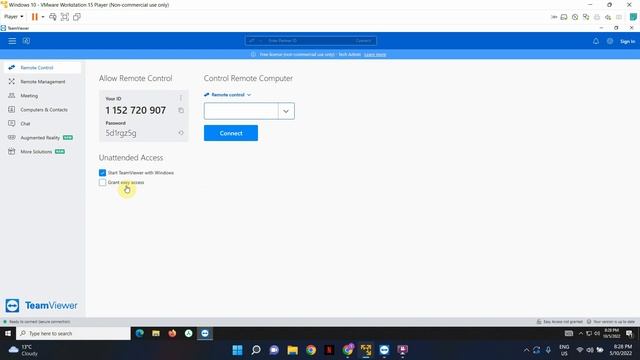Open Firefox from guest taskbar
Screen dimensions: 640x360
pos(172,333)
